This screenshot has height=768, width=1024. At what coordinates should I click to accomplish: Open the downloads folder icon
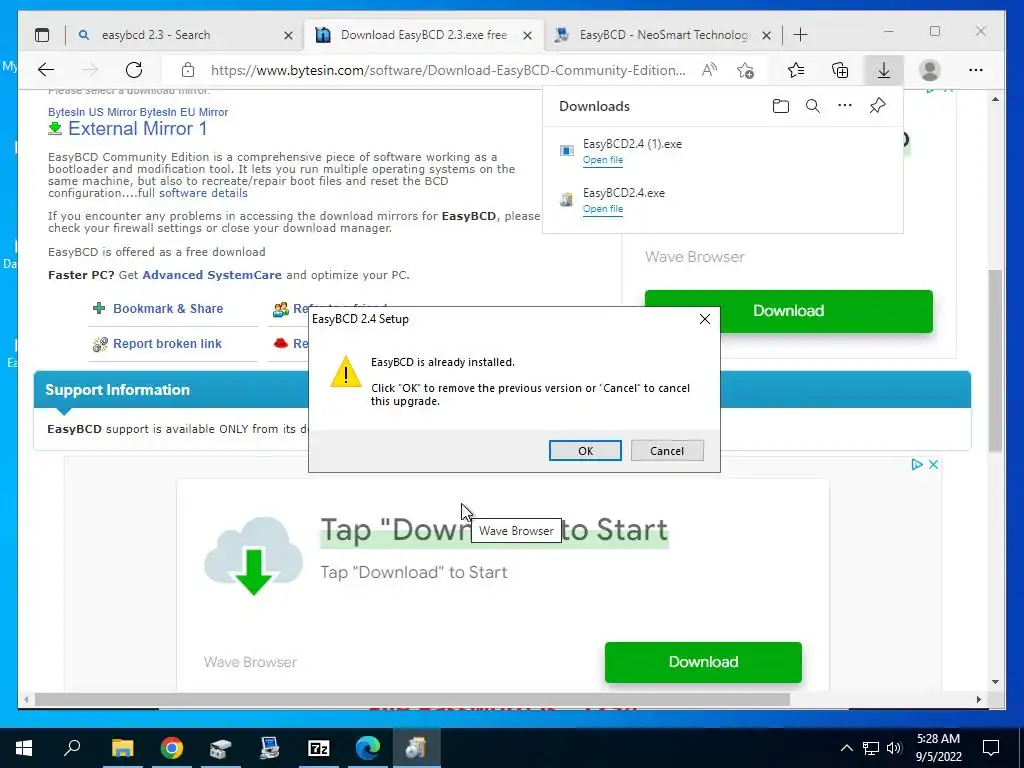pos(780,106)
